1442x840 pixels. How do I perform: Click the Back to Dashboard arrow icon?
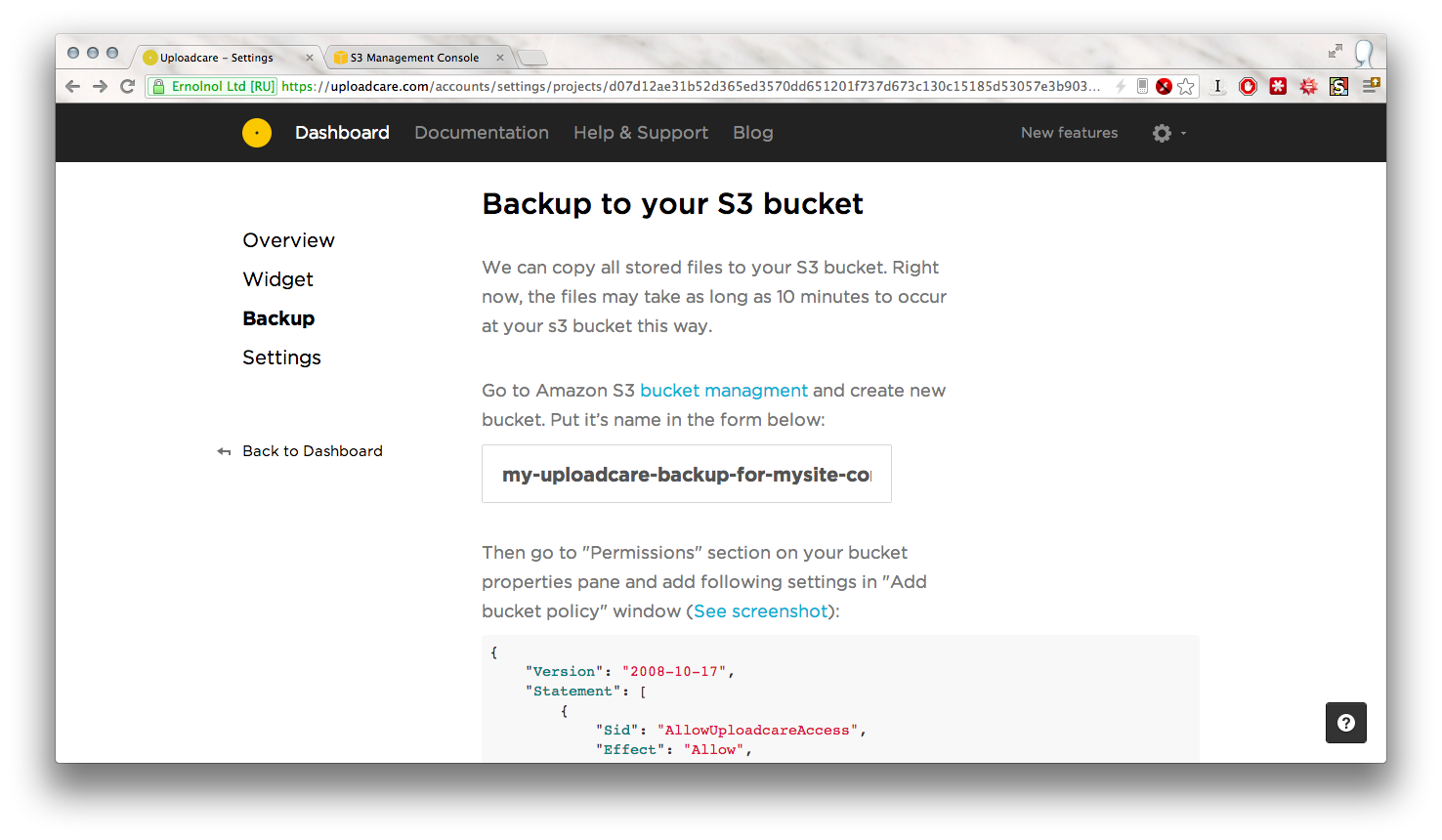(224, 451)
